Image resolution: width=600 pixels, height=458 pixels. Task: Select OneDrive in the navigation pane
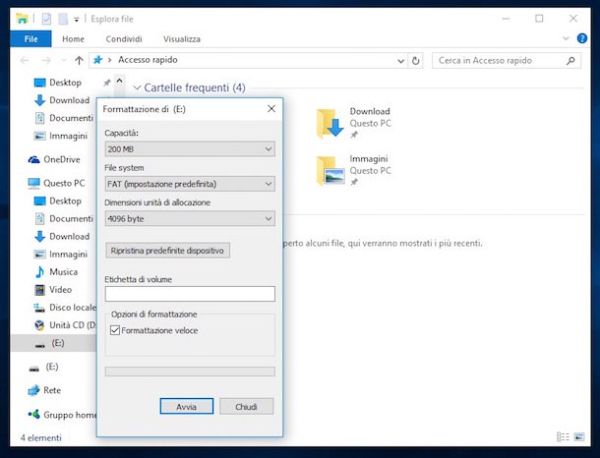pos(61,159)
